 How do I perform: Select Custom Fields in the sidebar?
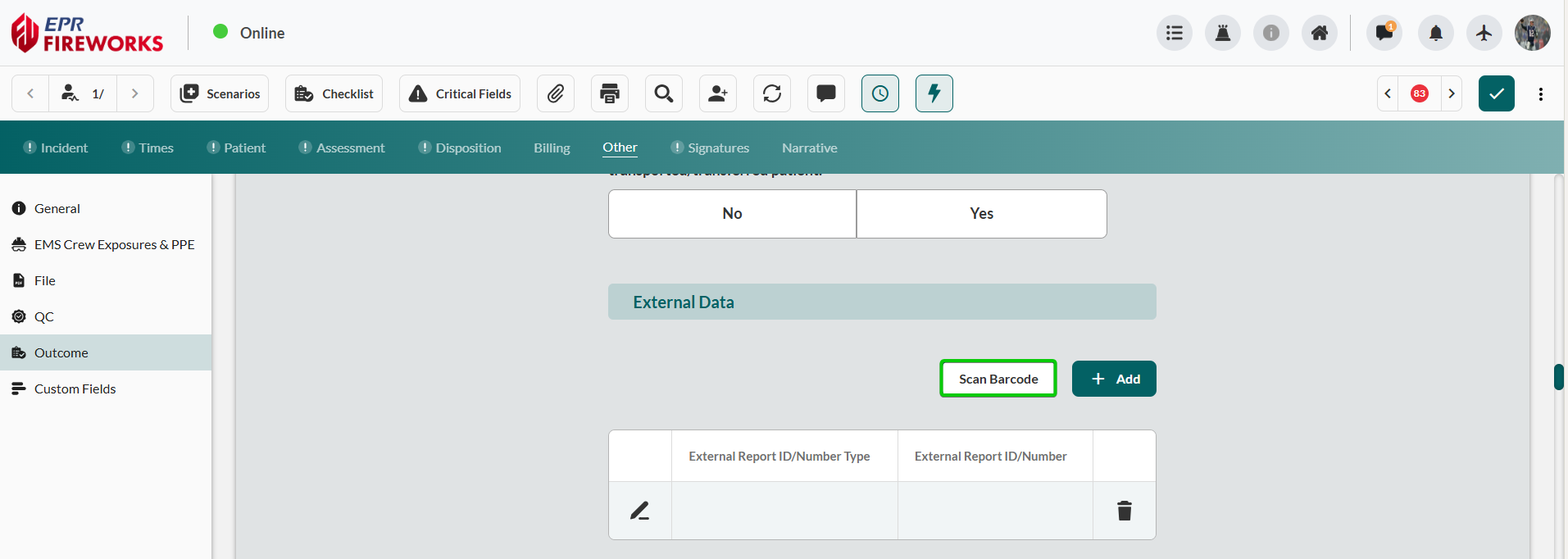(75, 389)
